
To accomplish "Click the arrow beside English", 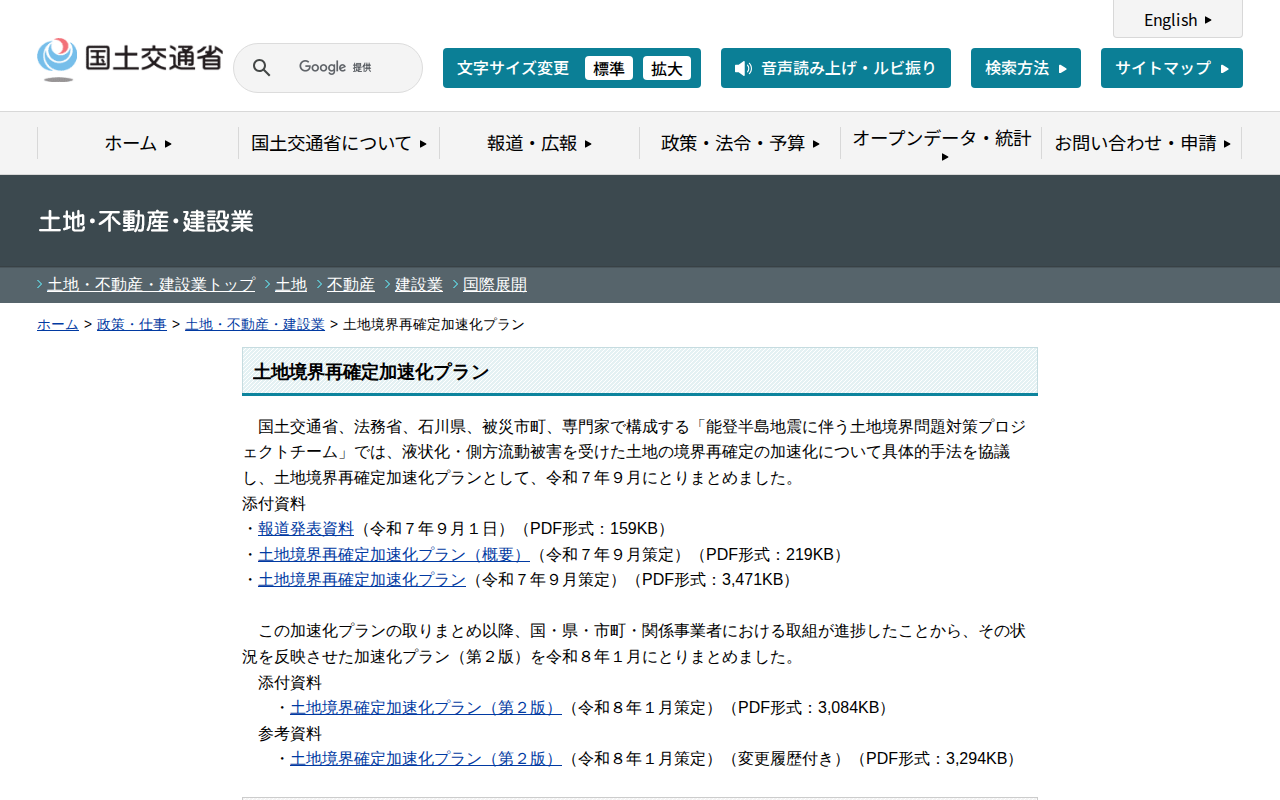I will 1208,19.
